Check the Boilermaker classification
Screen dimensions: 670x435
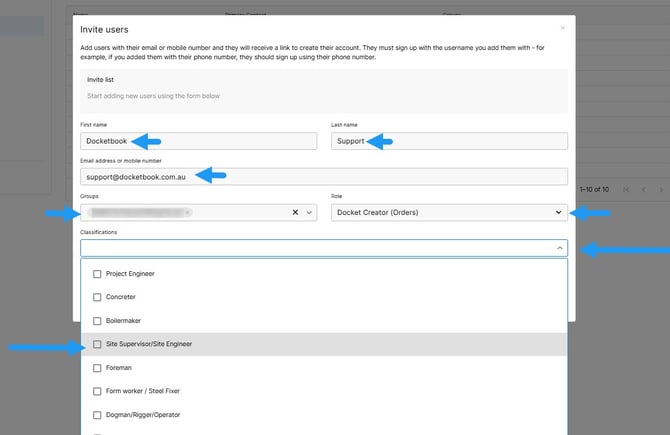(97, 321)
